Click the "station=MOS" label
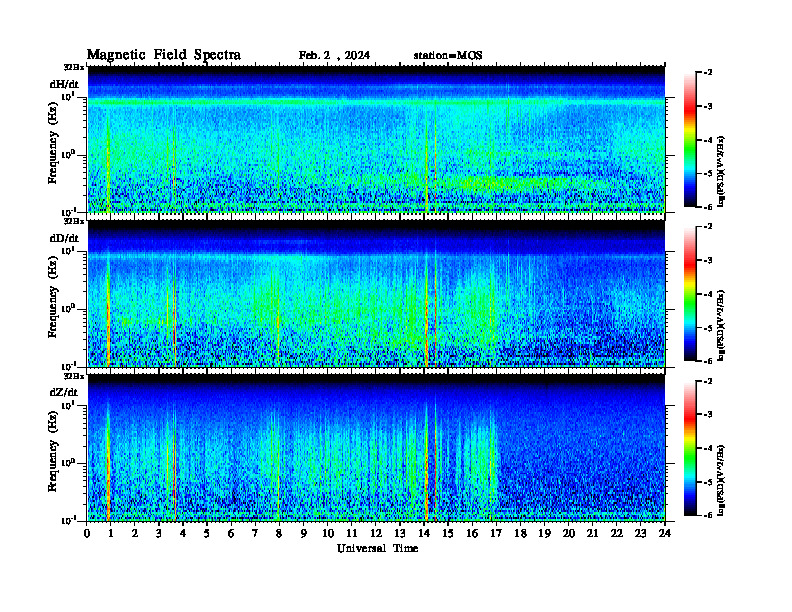The image size is (792, 612). [x=448, y=56]
